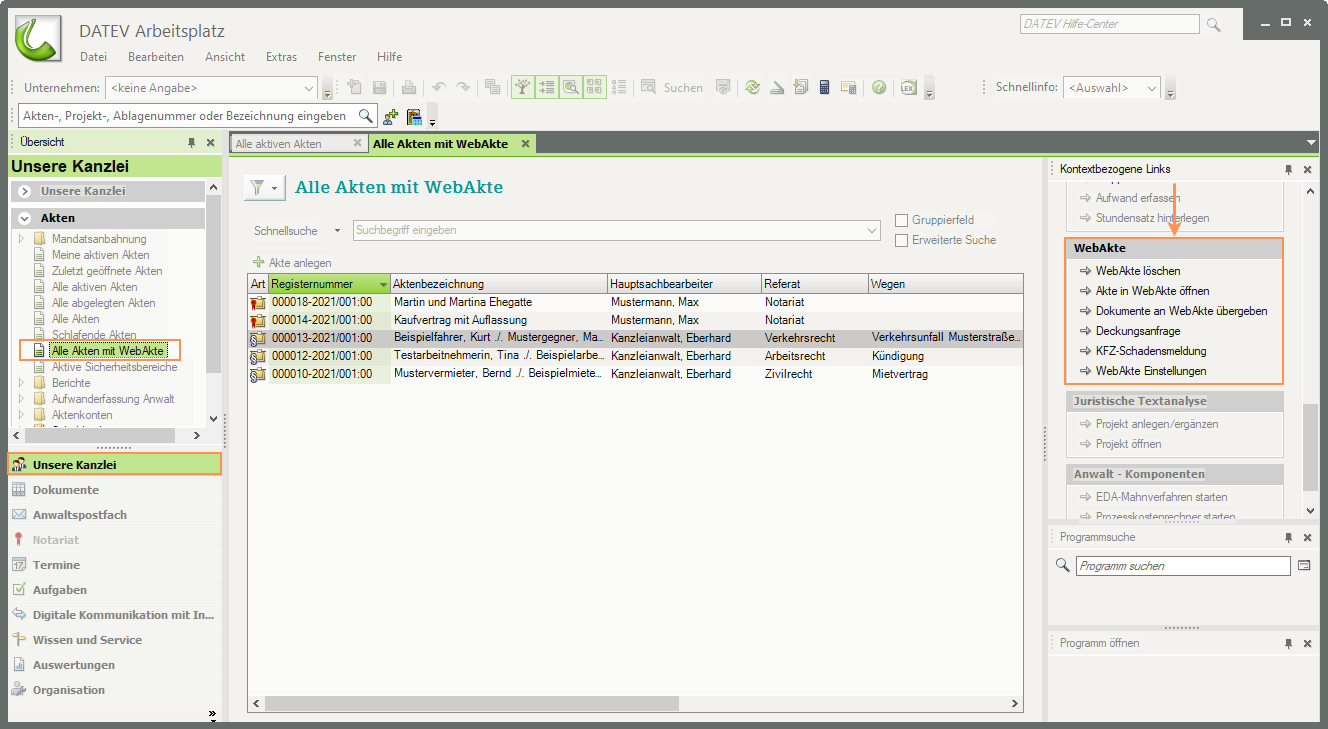Click the icon right of Programm suchen field
This screenshot has width=1328, height=729.
click(x=1304, y=566)
